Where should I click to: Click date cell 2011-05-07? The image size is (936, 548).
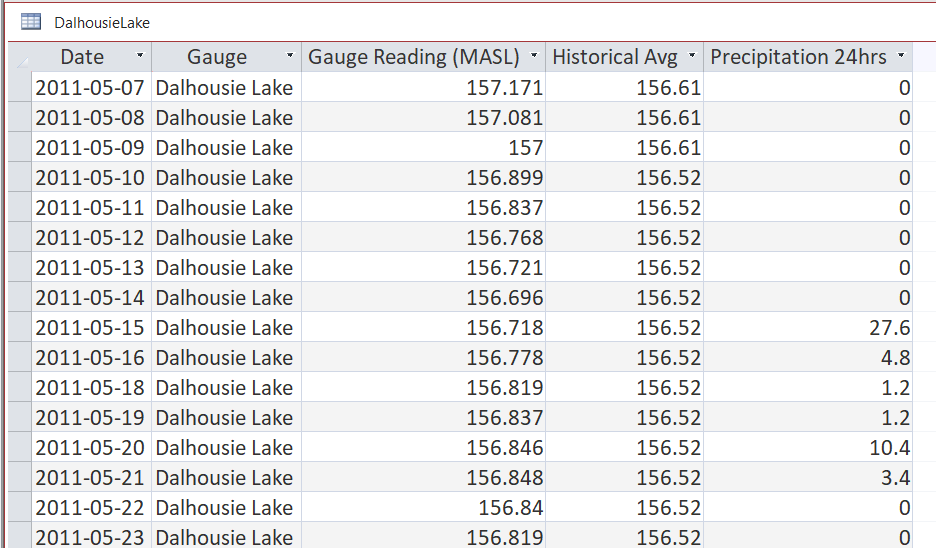(90, 88)
